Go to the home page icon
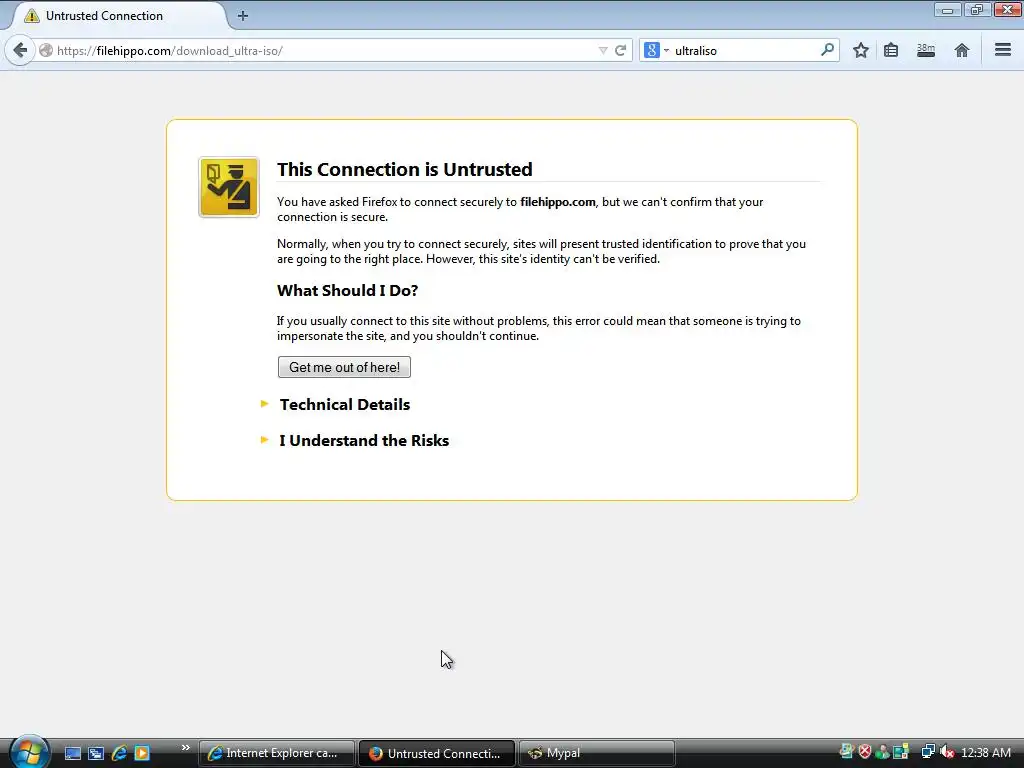Screen dimensions: 1024x768 962,50
